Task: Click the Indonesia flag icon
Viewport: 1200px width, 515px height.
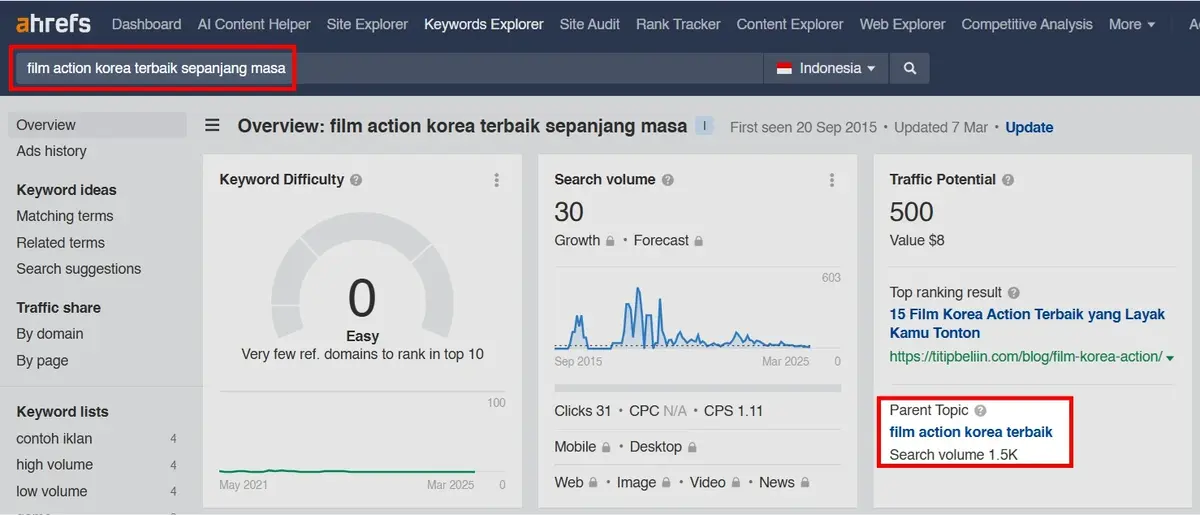Action: coord(784,68)
